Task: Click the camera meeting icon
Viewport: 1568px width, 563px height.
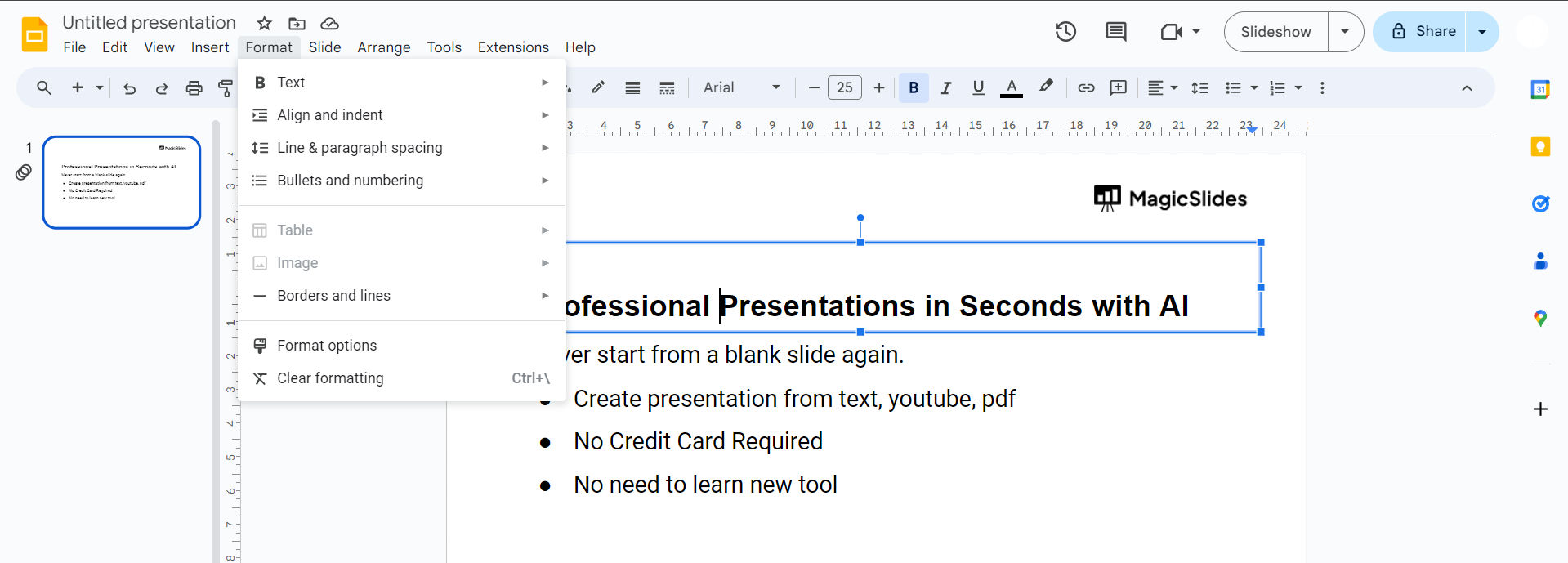Action: (x=1171, y=32)
